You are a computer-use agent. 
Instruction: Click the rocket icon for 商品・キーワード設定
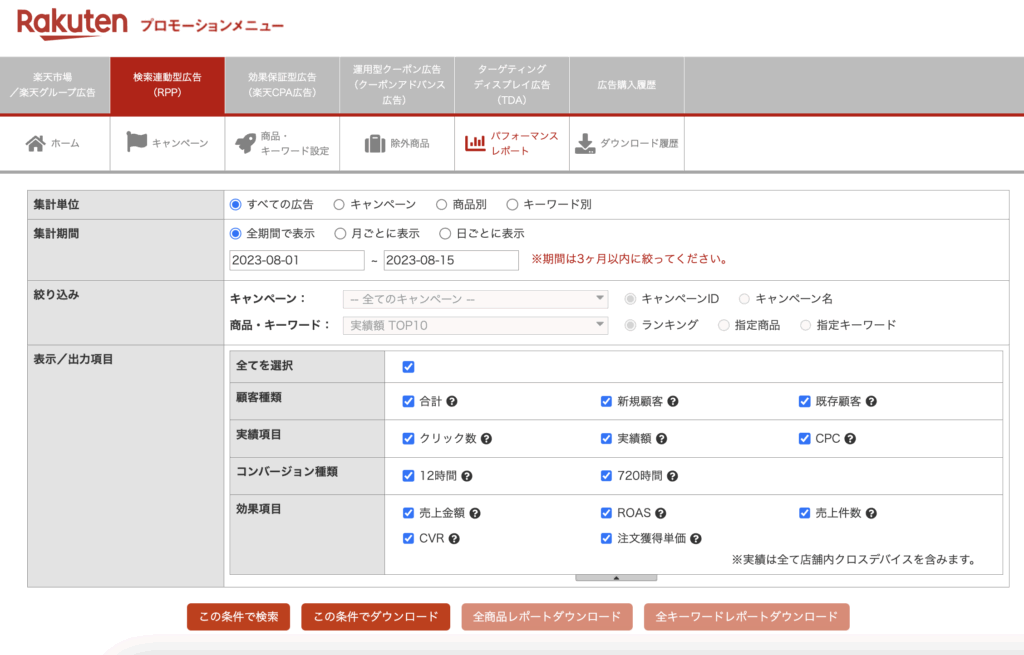246,143
